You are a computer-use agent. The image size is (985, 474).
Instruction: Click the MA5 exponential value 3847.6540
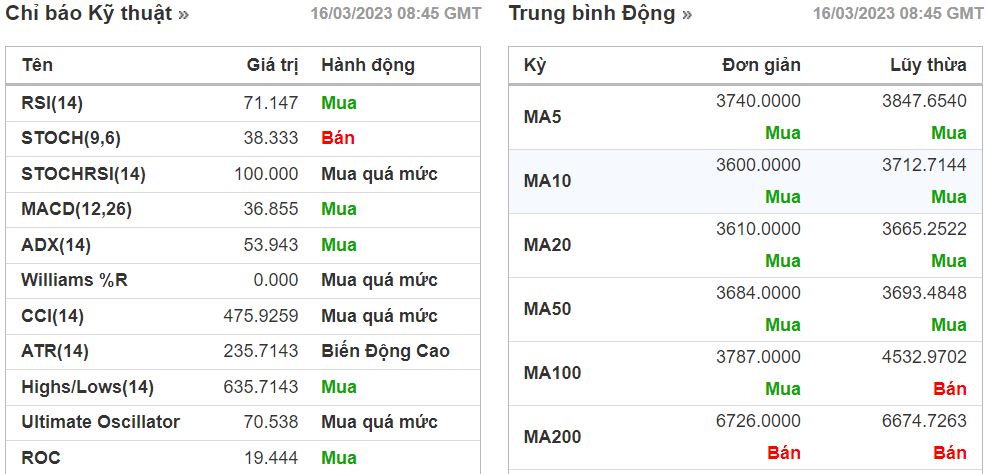[x=924, y=101]
